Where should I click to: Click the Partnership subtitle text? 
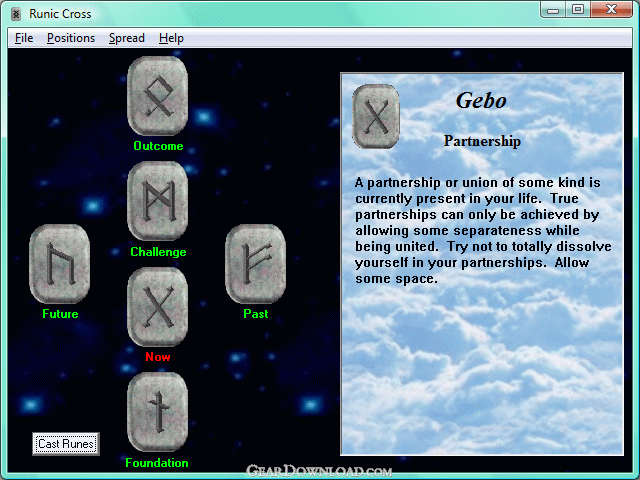click(x=482, y=141)
